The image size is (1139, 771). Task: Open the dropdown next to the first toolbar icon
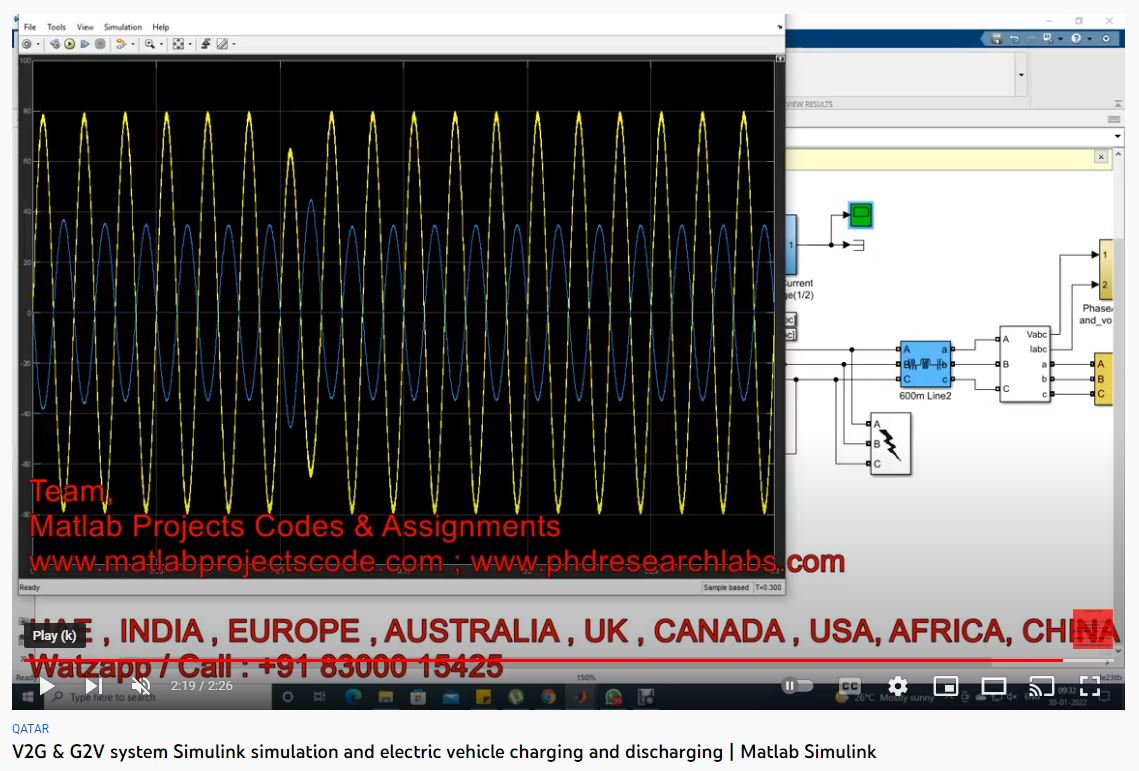(37, 43)
